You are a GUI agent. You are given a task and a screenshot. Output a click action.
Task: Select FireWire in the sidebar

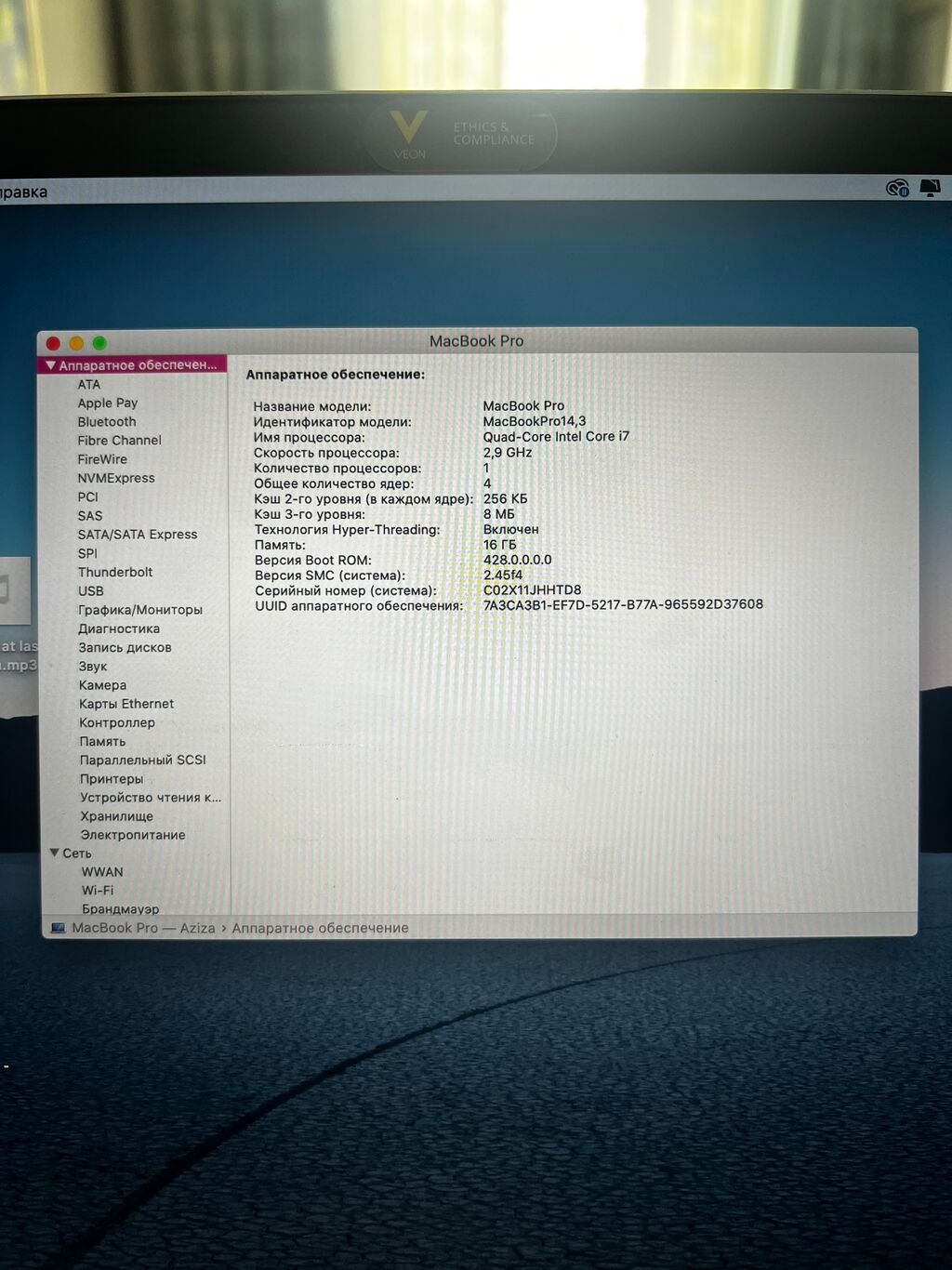[x=102, y=459]
